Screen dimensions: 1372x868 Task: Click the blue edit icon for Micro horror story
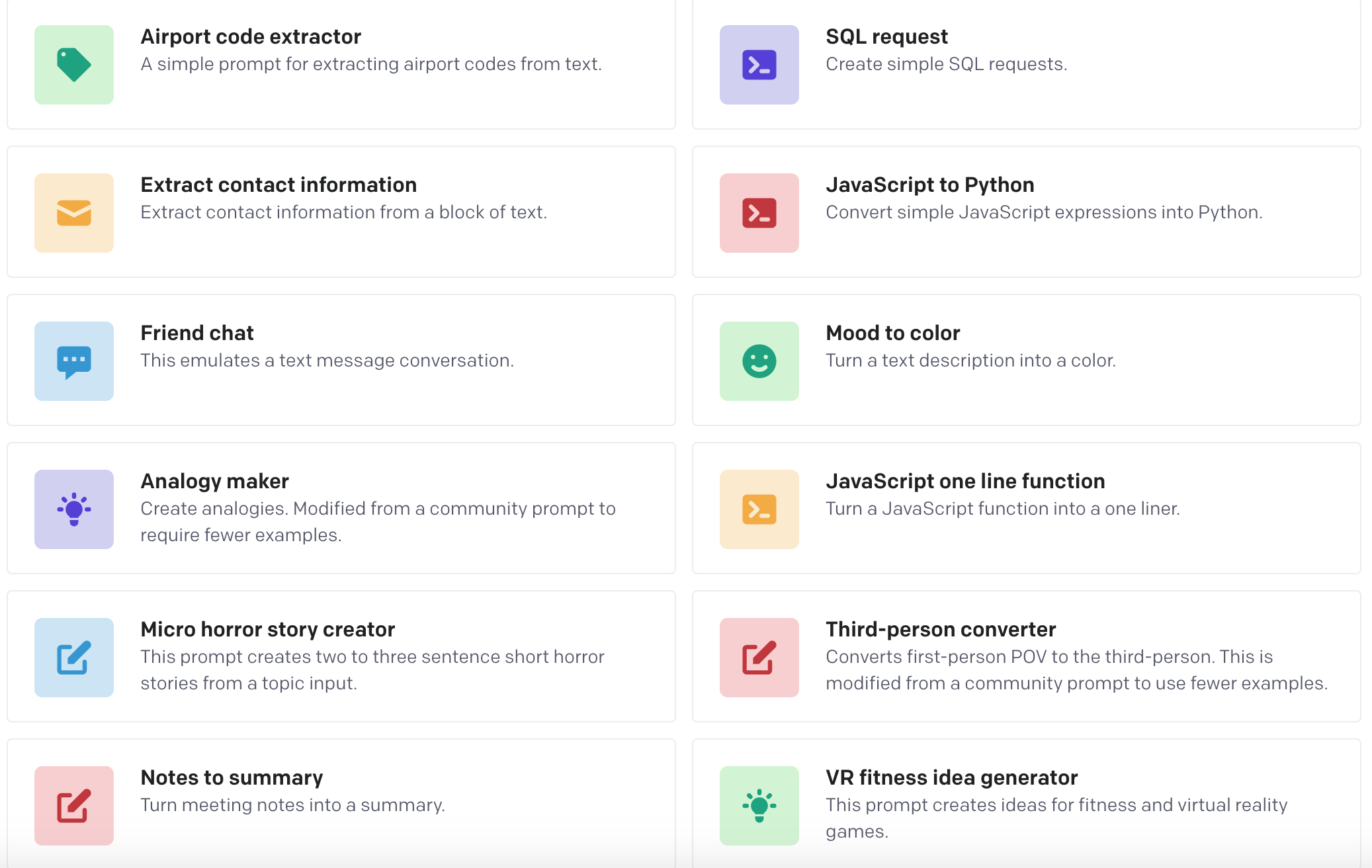click(x=74, y=658)
